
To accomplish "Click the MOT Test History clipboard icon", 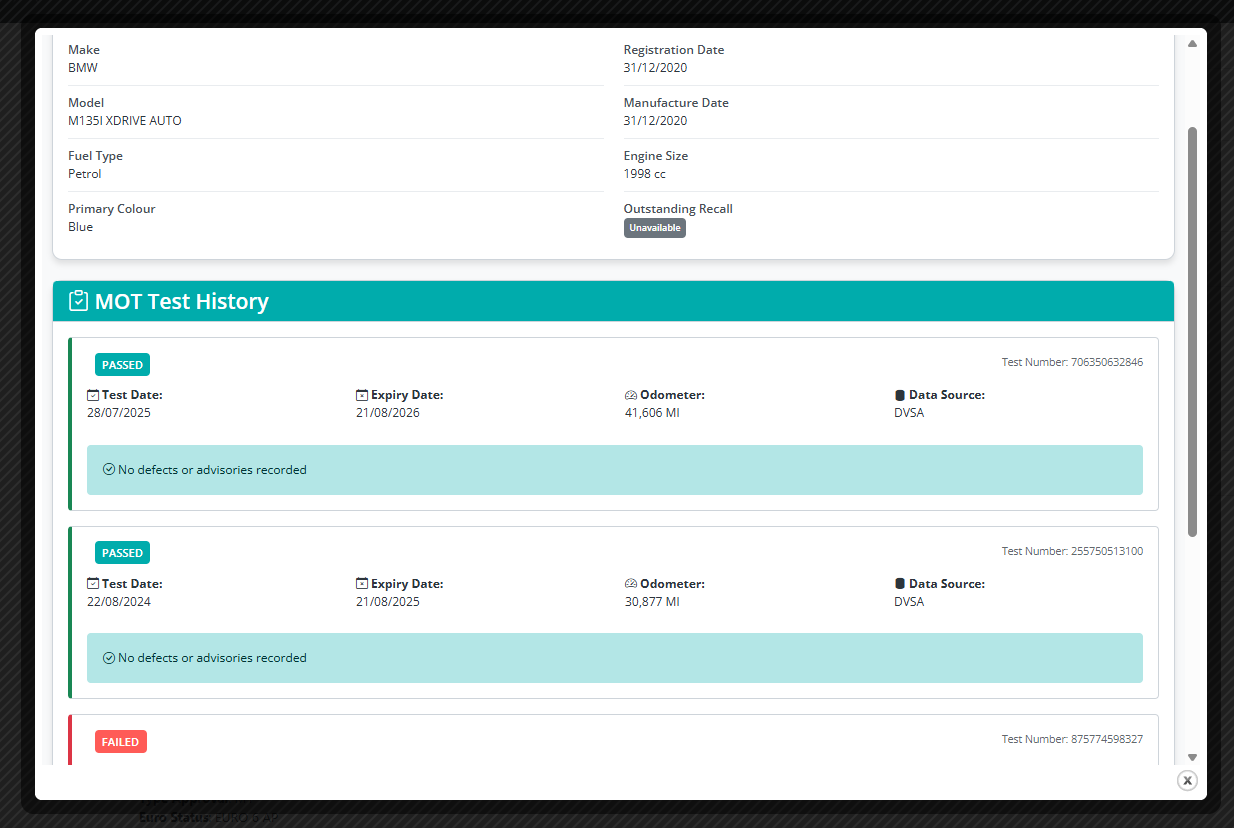I will pos(78,301).
